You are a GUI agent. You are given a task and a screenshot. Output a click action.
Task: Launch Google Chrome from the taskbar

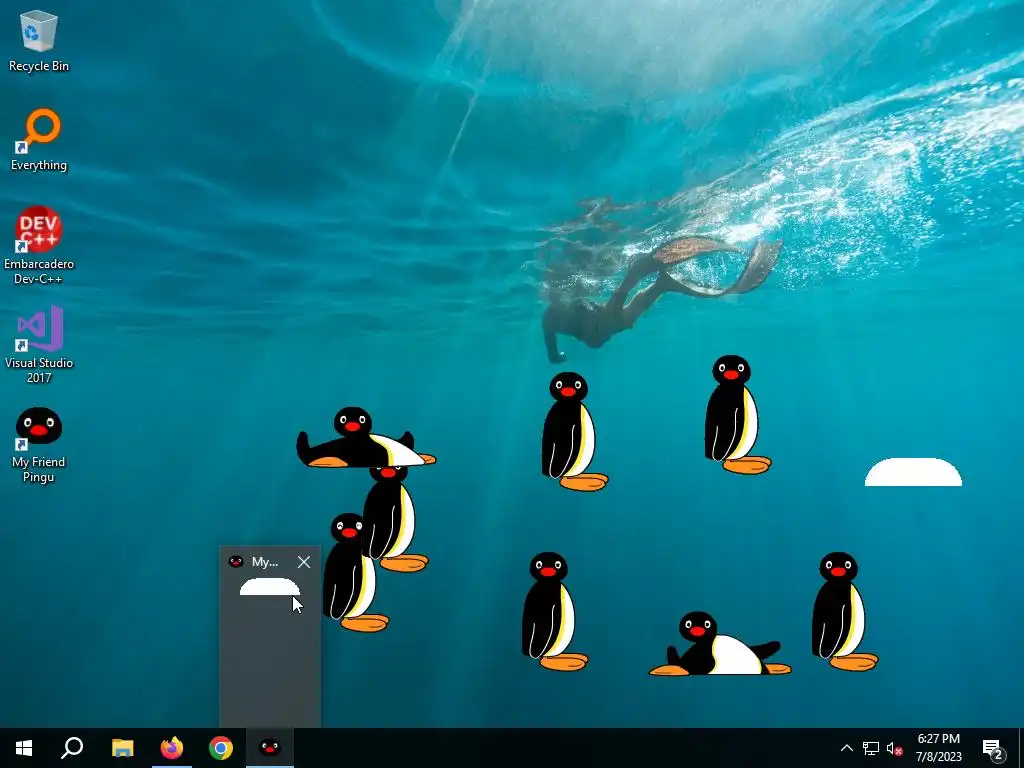point(221,748)
